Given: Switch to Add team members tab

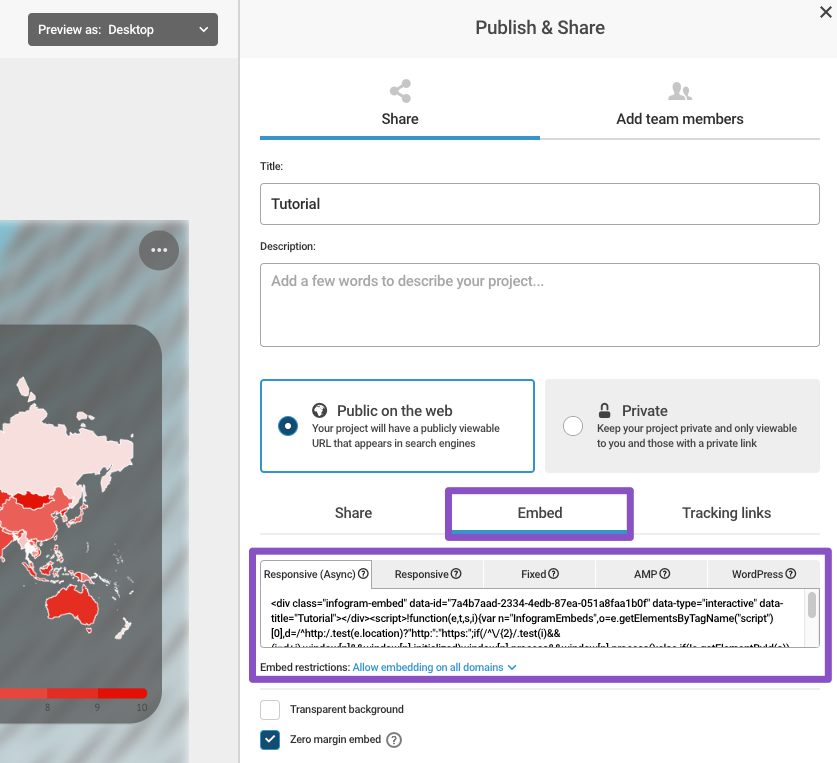Looking at the screenshot, I should (x=680, y=105).
